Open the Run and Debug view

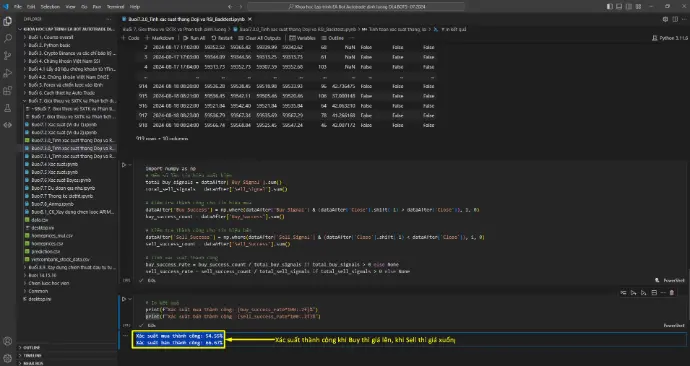tap(7, 73)
